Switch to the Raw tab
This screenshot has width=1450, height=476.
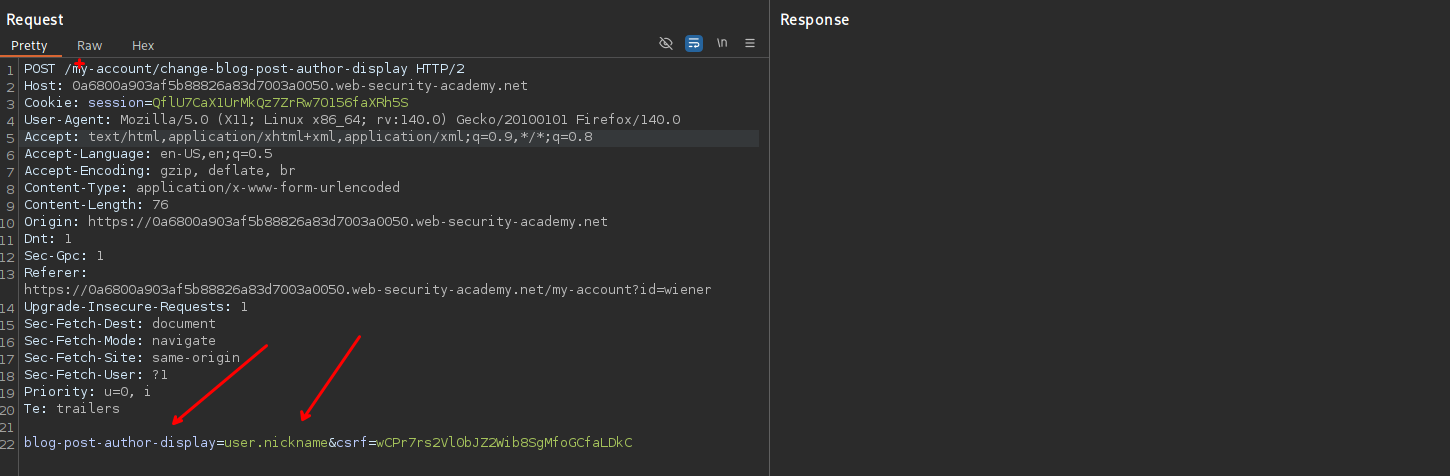pyautogui.click(x=90, y=46)
